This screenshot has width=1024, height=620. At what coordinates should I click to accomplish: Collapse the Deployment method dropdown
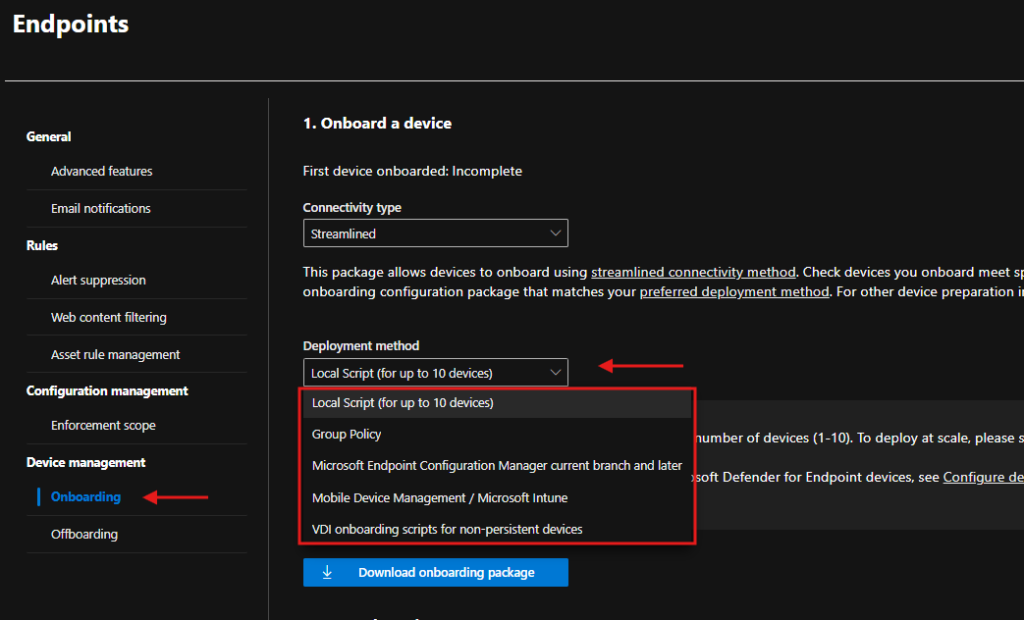point(435,372)
